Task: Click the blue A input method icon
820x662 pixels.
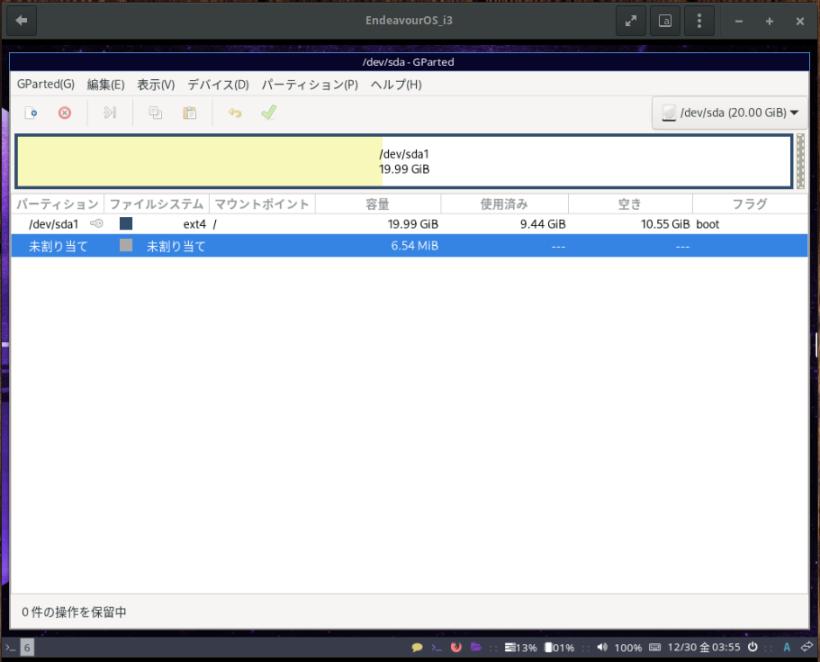Action: pyautogui.click(x=787, y=647)
